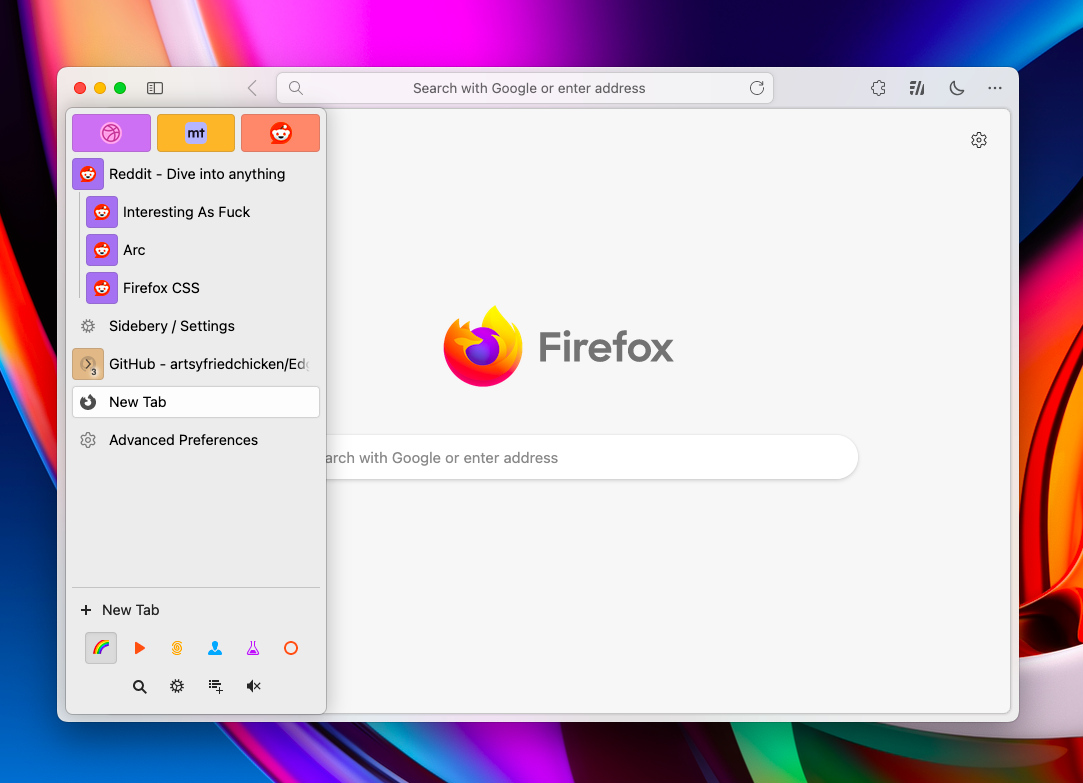Open Sidebery settings gear at bottom
The image size is (1083, 783).
point(177,686)
